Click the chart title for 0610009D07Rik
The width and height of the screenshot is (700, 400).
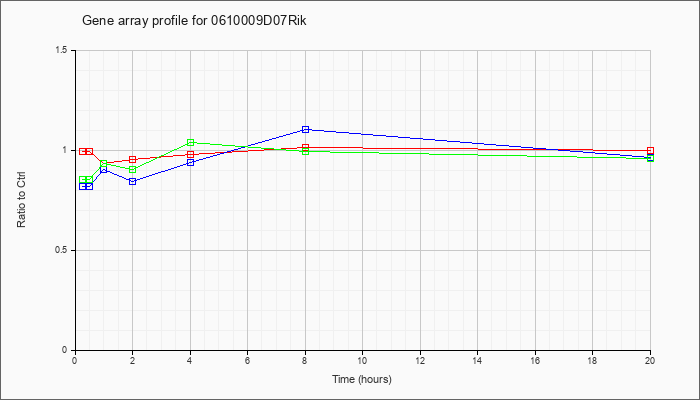tap(194, 21)
